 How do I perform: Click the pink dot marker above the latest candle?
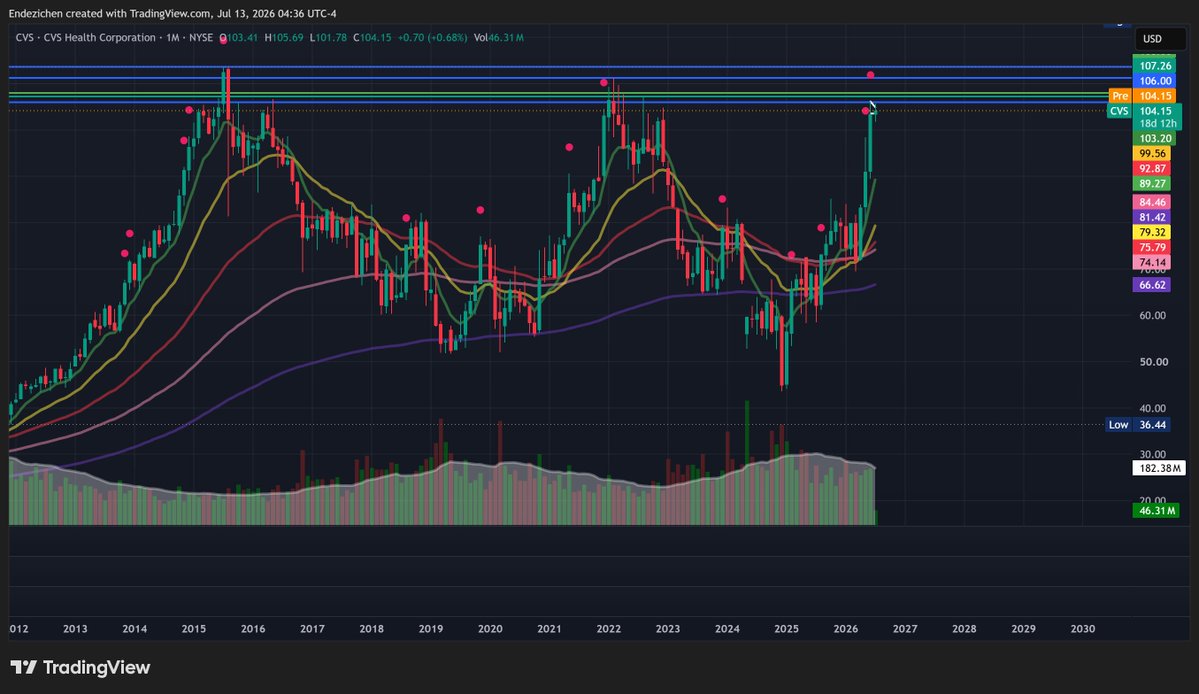pos(870,75)
